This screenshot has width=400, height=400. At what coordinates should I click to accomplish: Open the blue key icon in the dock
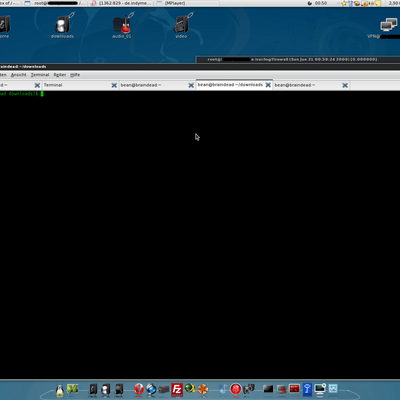[x=307, y=389]
